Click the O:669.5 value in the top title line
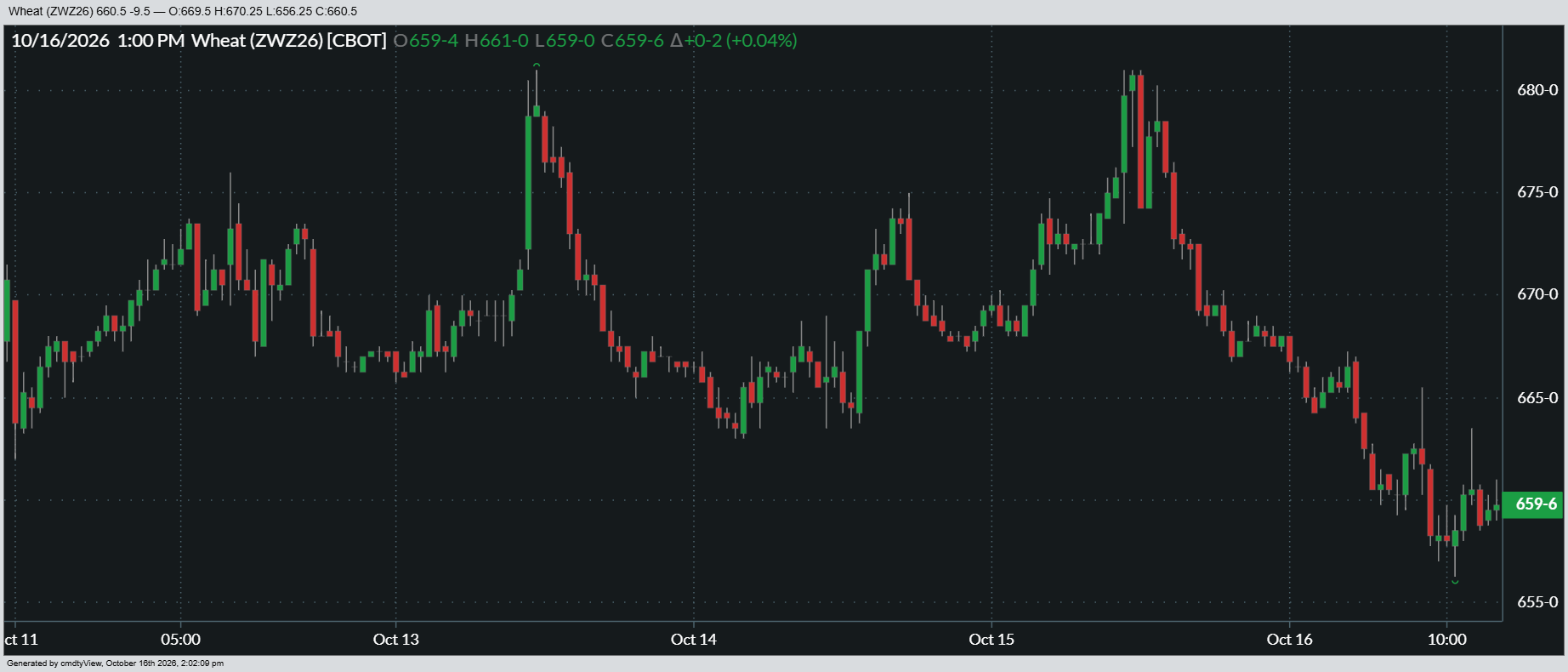 [190, 12]
